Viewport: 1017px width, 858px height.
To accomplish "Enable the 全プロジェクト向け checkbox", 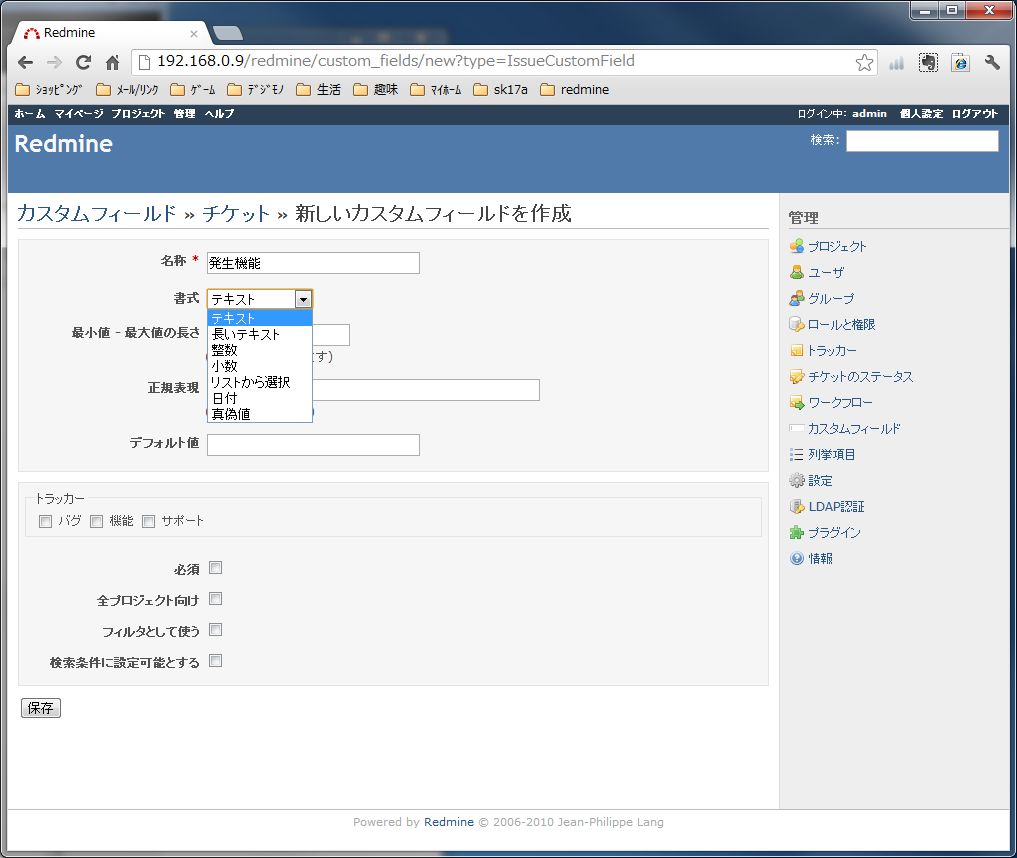I will 215,599.
